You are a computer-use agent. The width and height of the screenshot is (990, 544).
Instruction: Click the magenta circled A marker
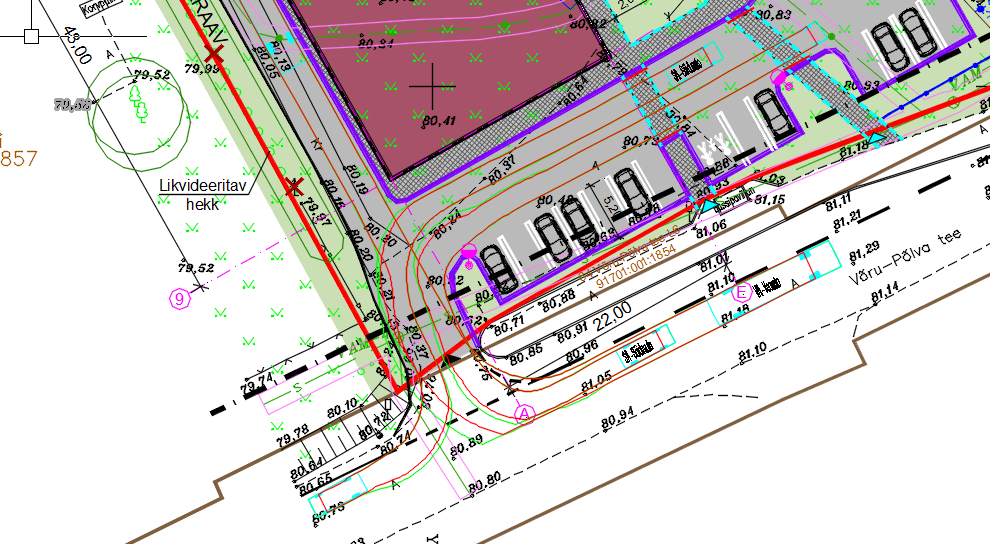(x=524, y=412)
